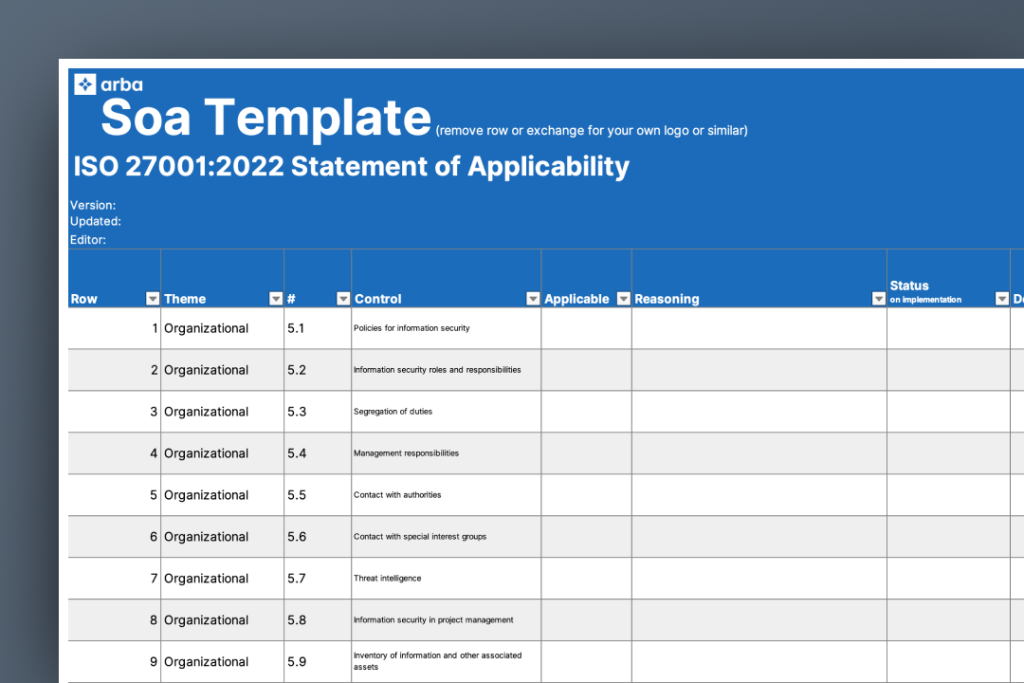Click the 'Threat intelligence' control cell
The image size is (1024, 683).
click(x=447, y=579)
